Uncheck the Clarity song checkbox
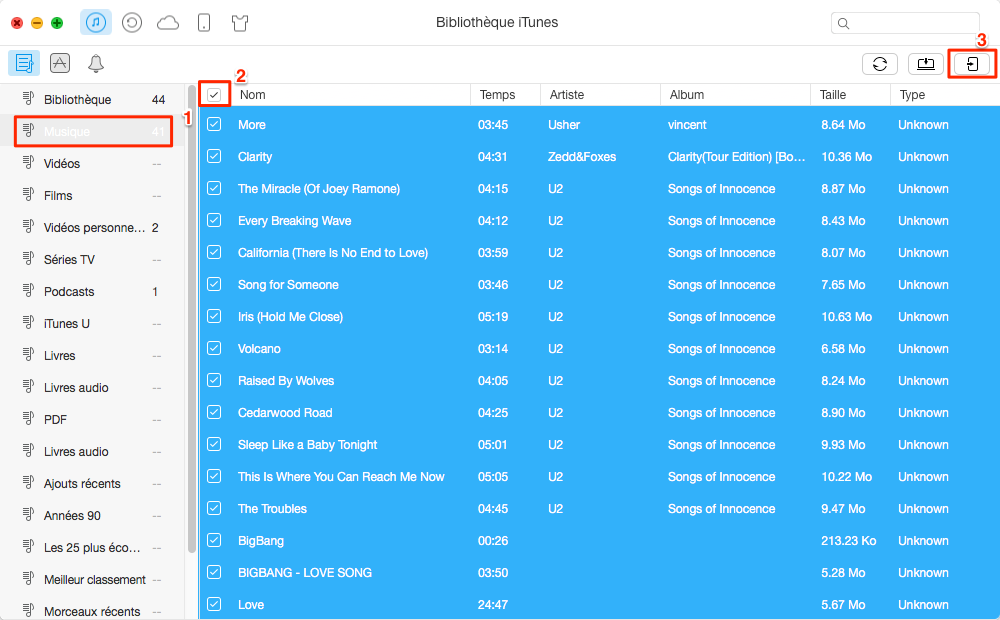 214,156
